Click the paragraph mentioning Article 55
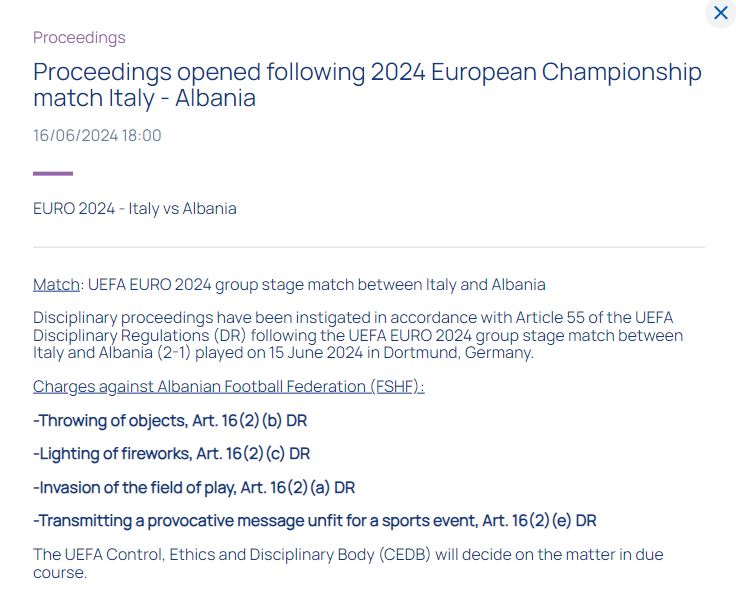The height and width of the screenshot is (615, 736). pos(358,335)
